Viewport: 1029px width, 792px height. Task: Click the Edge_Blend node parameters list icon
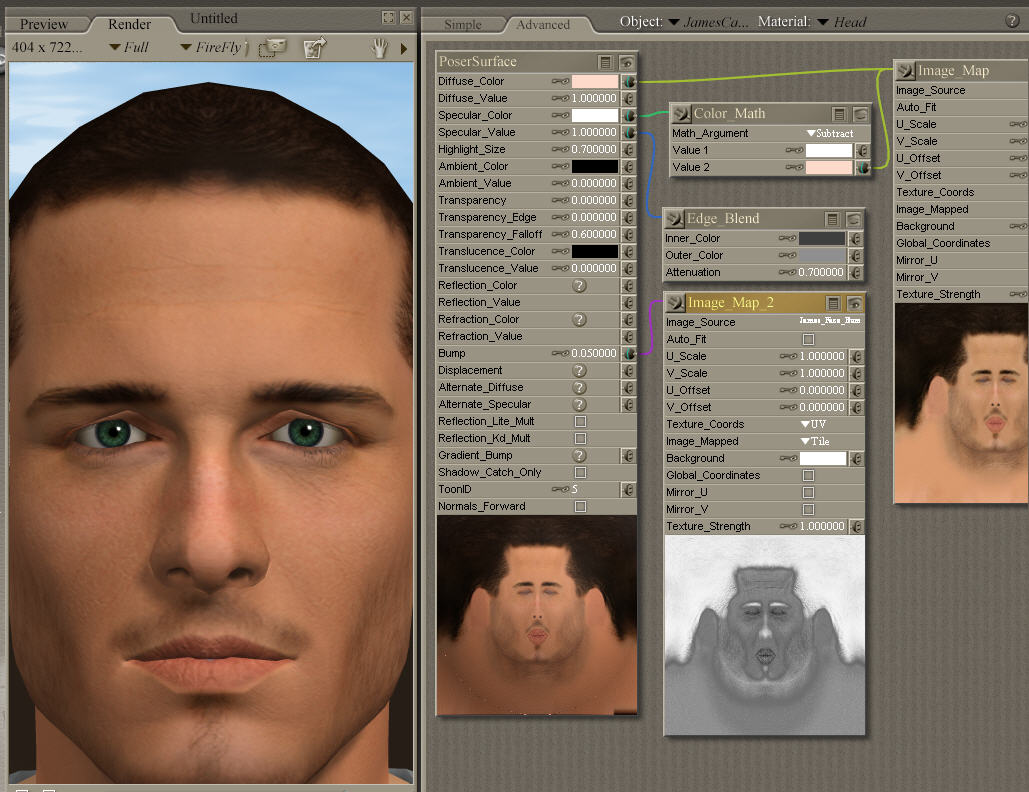[832, 219]
